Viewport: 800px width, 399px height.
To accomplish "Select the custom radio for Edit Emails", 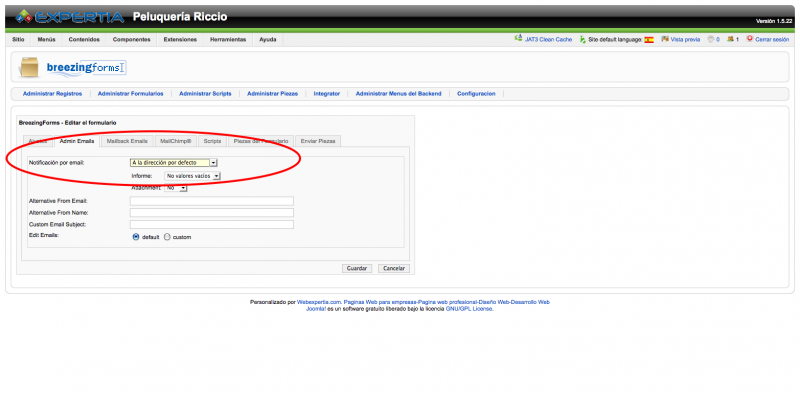I will (167, 237).
